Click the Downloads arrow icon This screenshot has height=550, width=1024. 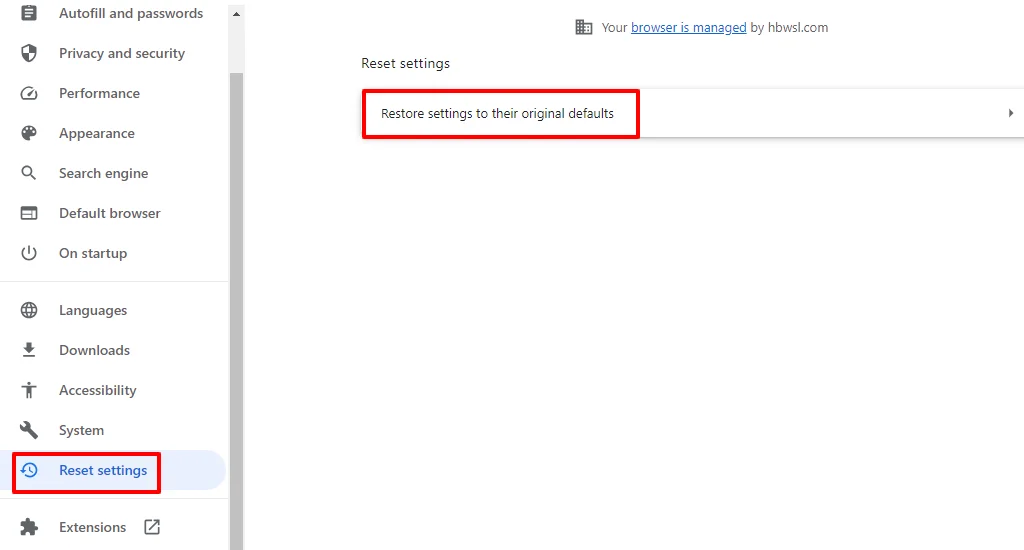(29, 350)
